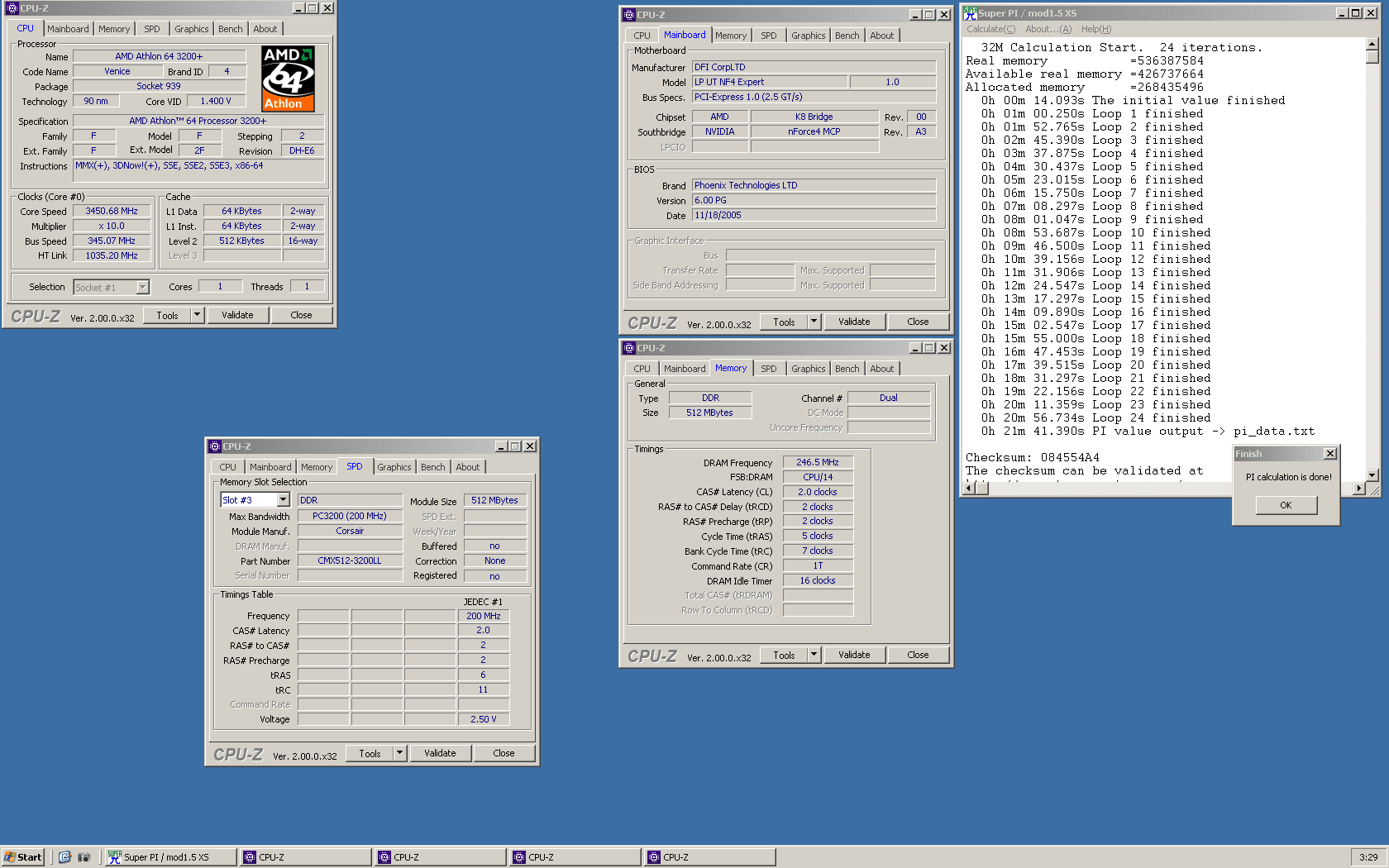Click the HT Link value 1035.20 MHz

tap(112, 255)
